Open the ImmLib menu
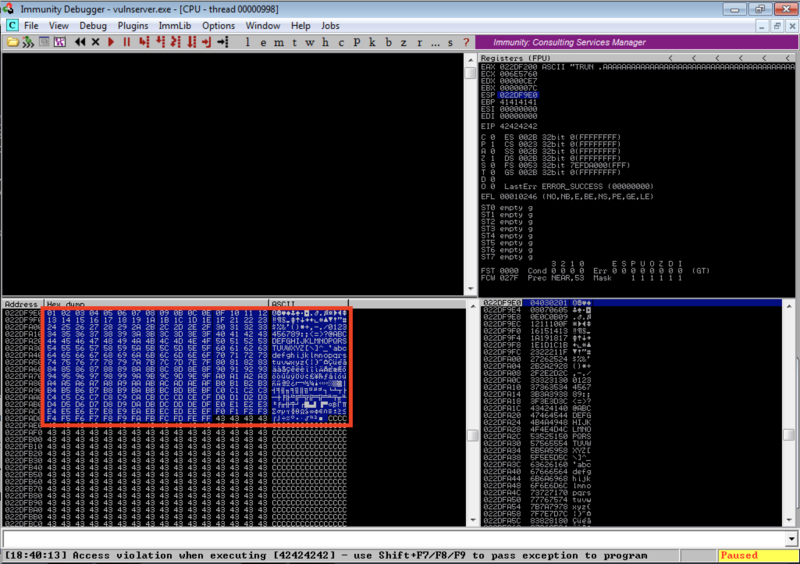The width and height of the screenshot is (800, 564). (174, 26)
